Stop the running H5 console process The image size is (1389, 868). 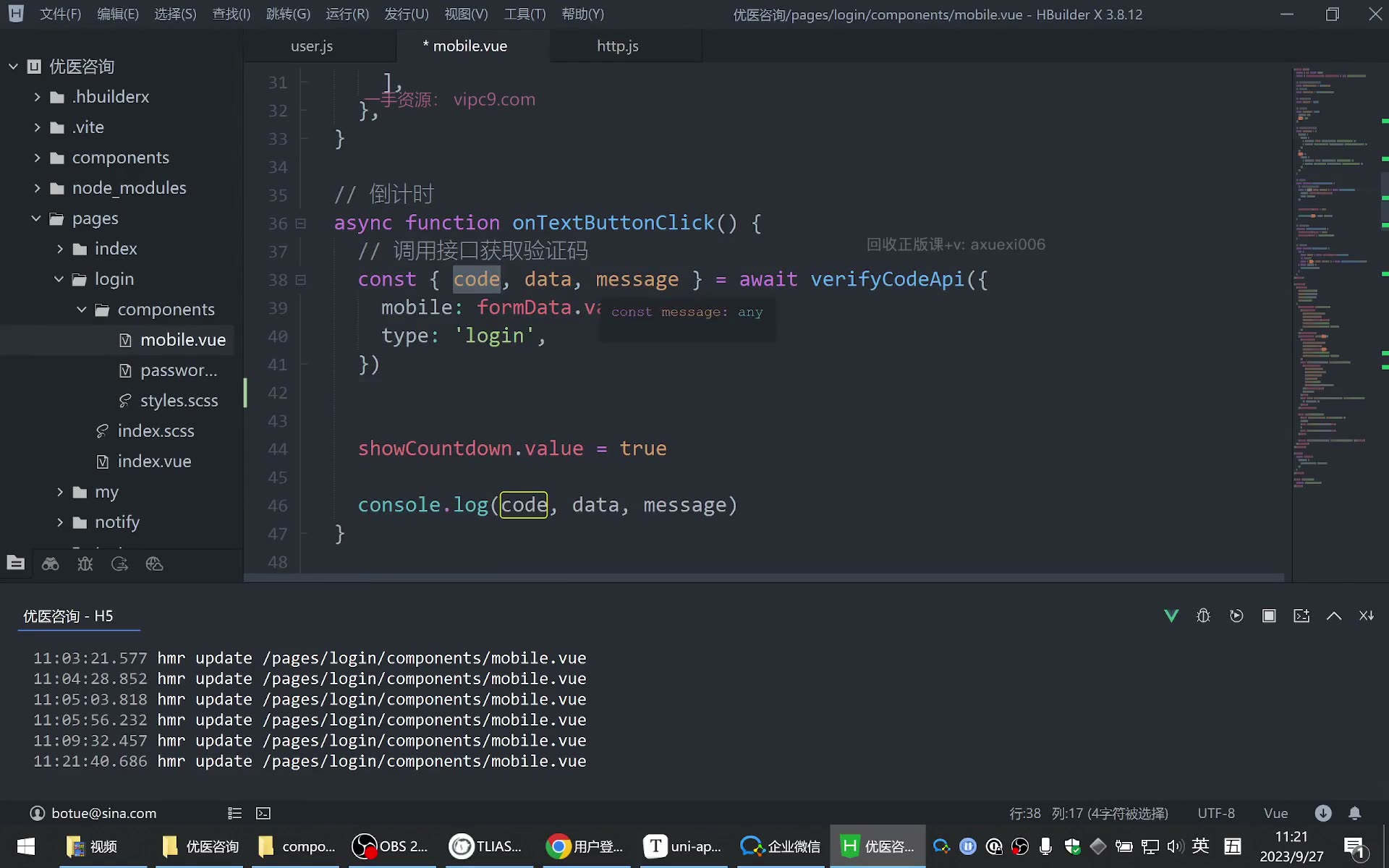pyautogui.click(x=1269, y=616)
